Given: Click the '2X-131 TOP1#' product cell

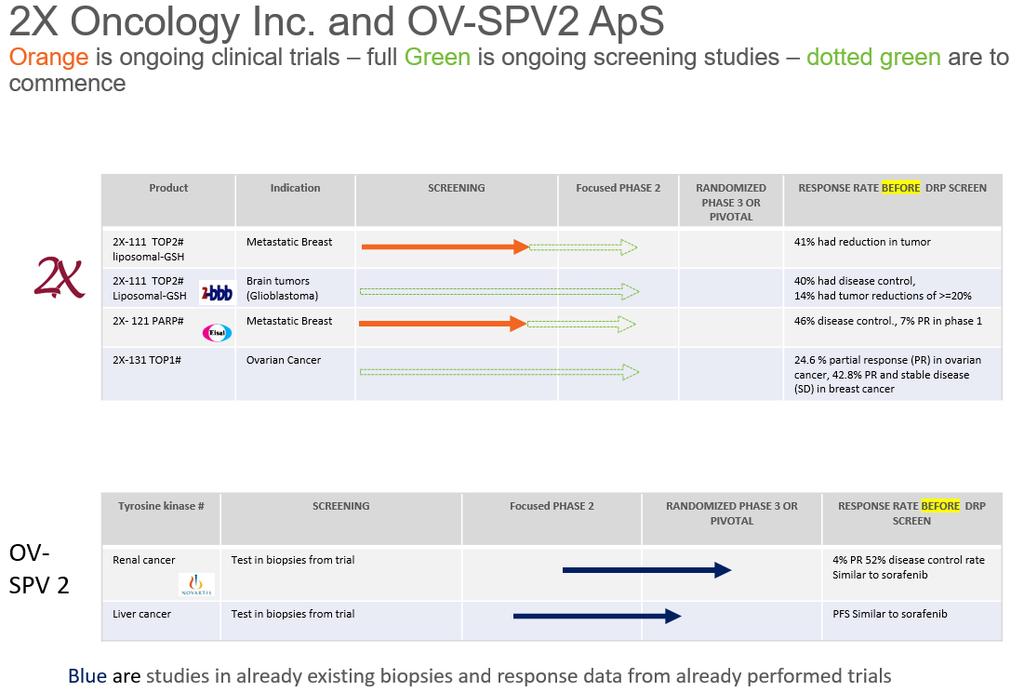Looking at the screenshot, I should (x=147, y=360).
